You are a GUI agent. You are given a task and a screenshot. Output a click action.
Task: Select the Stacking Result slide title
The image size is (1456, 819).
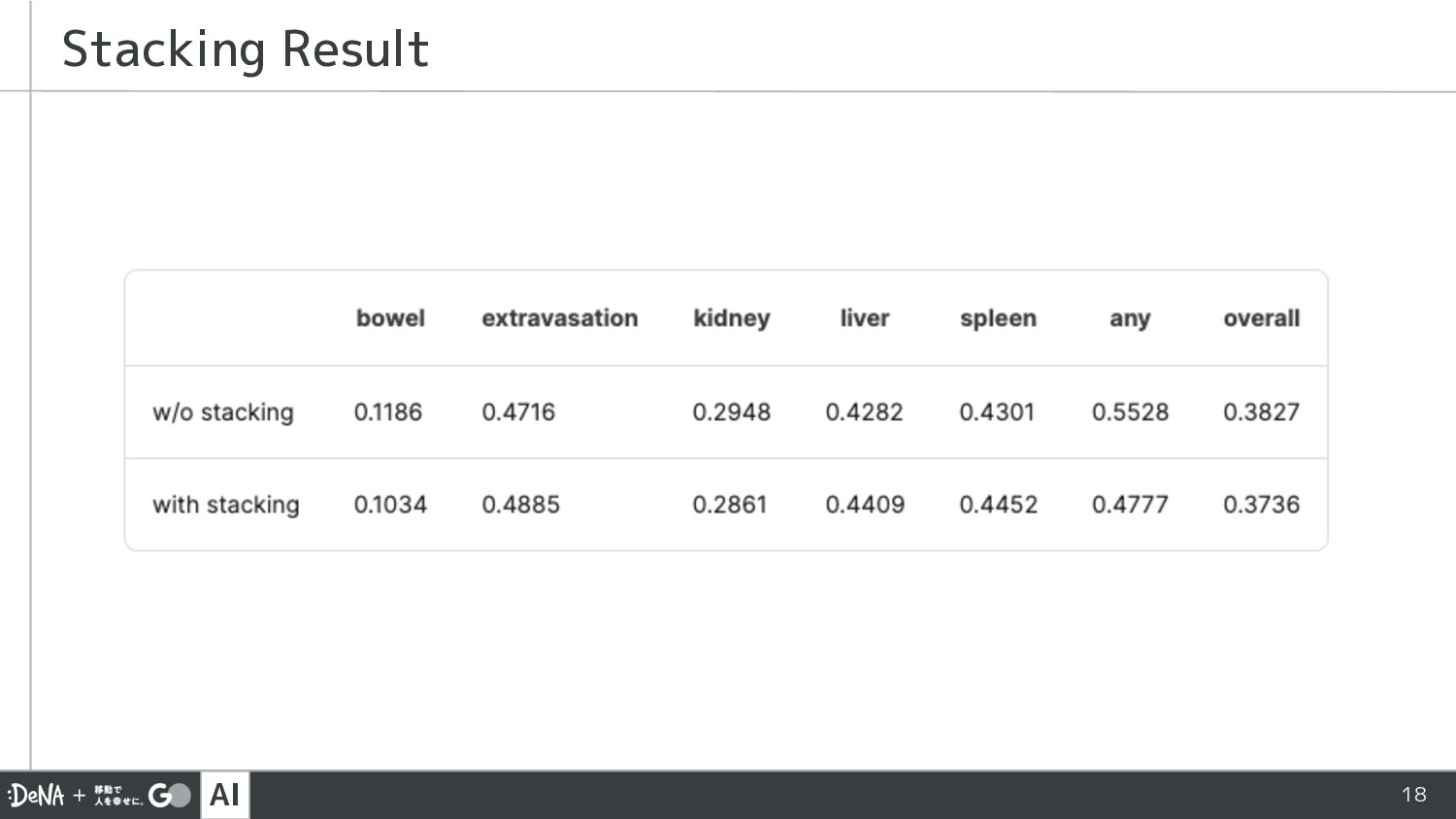point(246,49)
